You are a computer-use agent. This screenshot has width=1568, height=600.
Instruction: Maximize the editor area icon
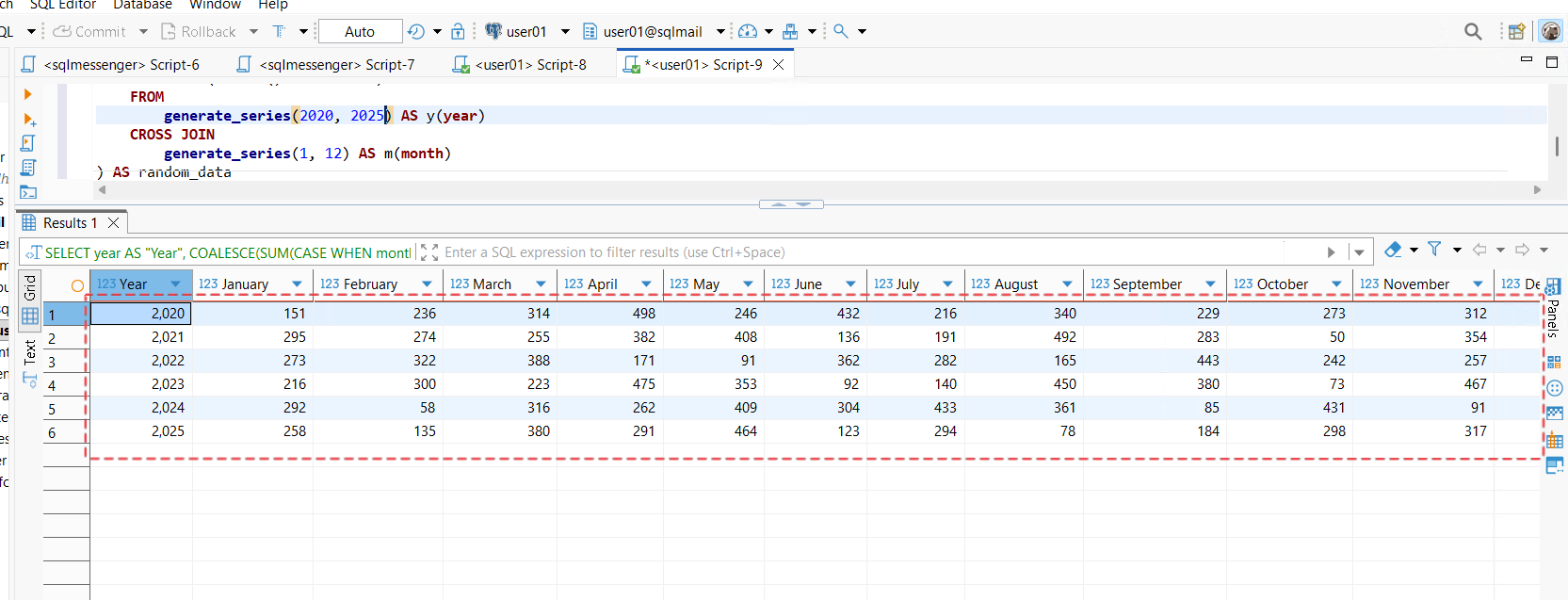[1552, 62]
